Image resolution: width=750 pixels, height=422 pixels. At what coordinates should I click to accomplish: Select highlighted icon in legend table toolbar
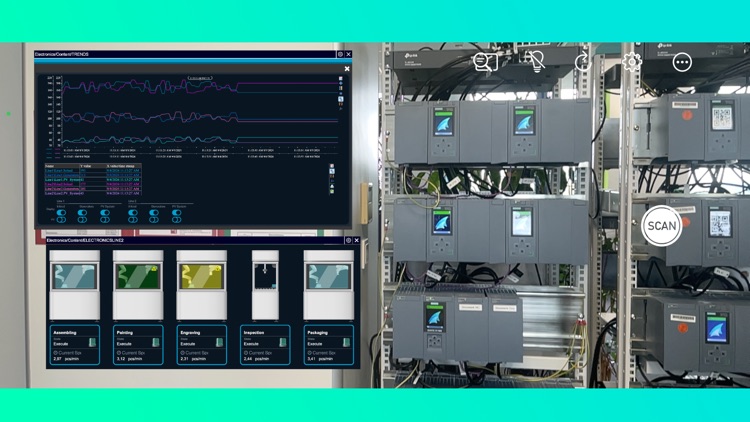(x=332, y=171)
